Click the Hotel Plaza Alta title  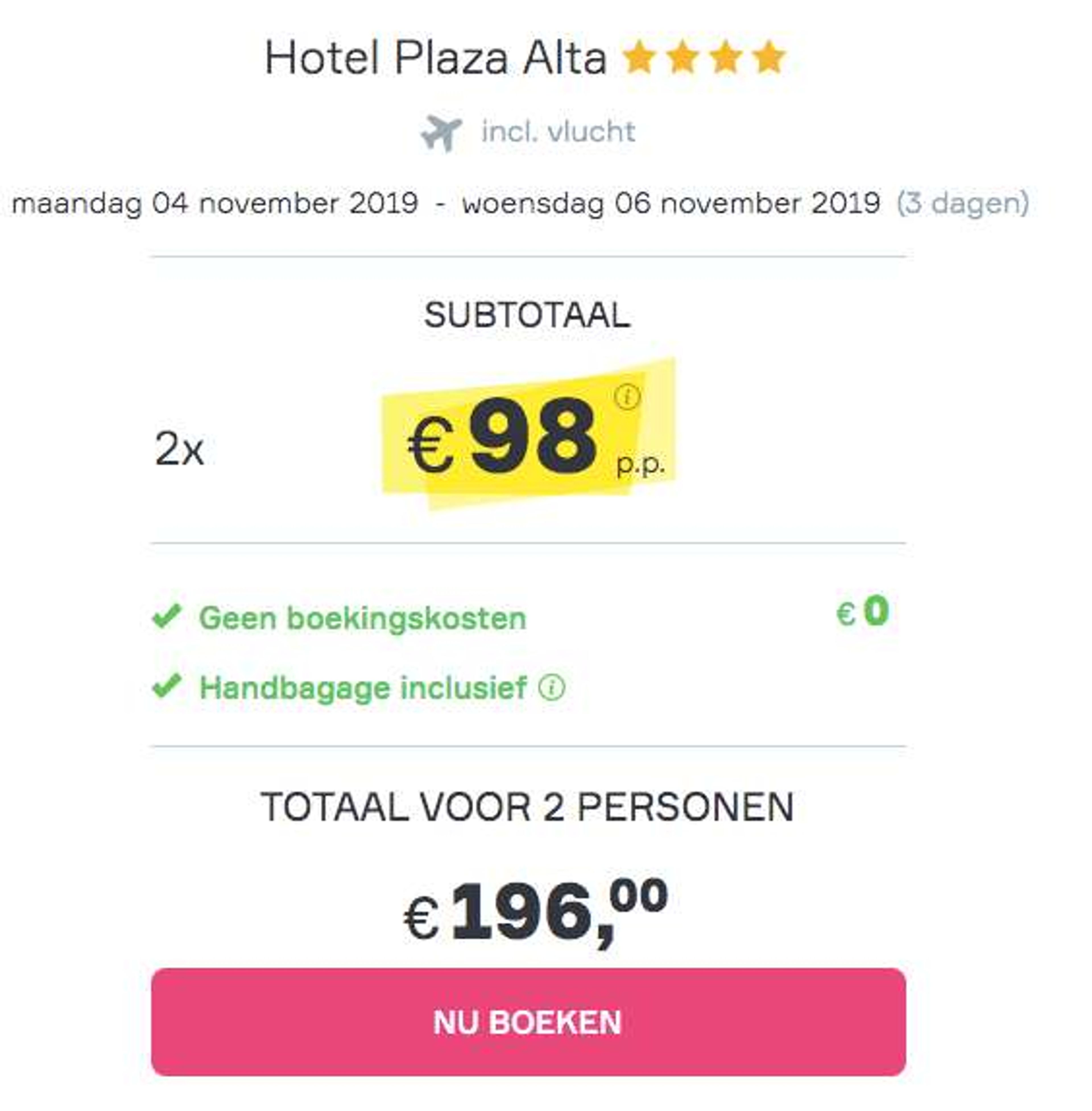click(x=436, y=59)
